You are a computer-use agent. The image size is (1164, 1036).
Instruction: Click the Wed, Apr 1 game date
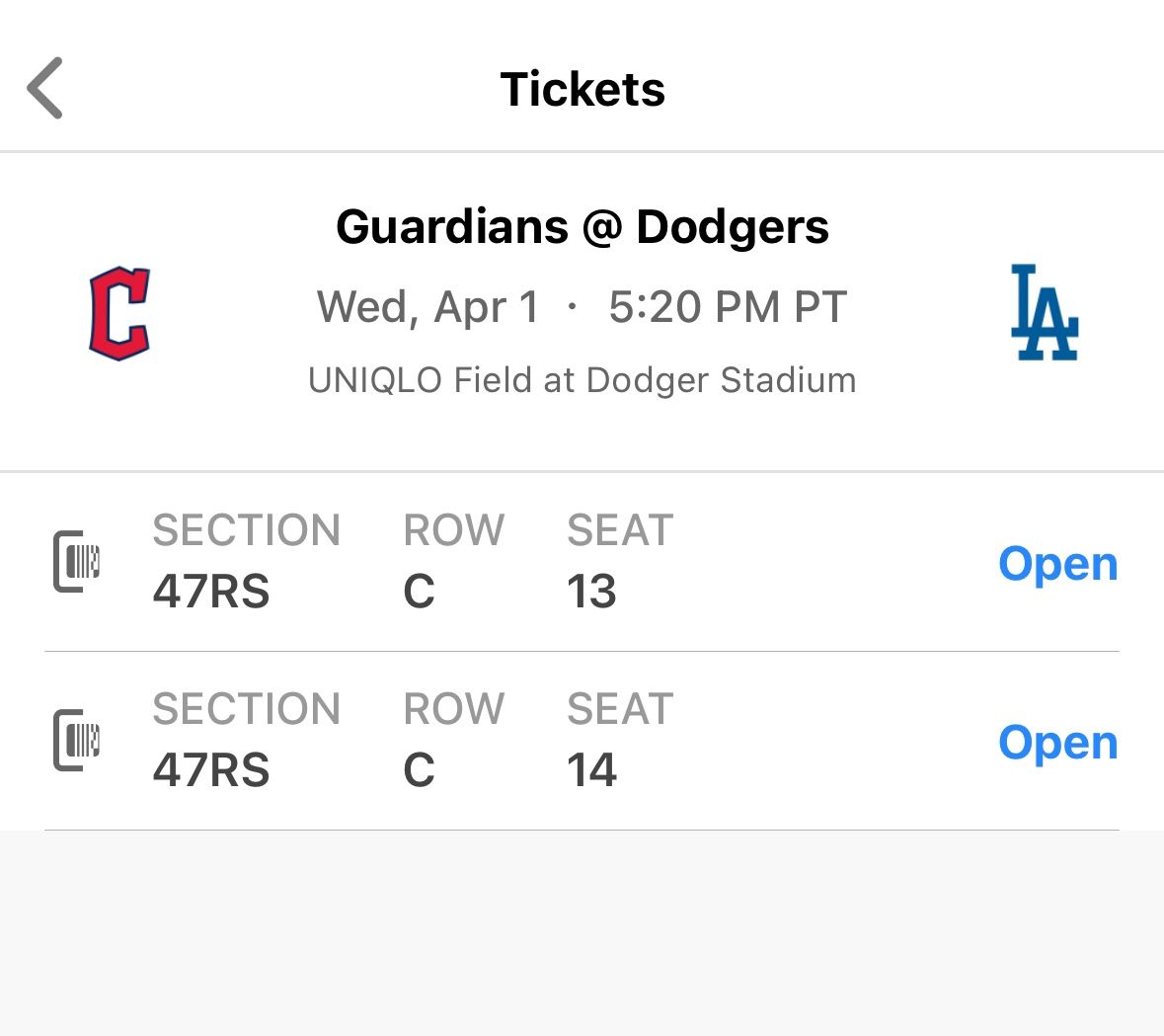428,307
